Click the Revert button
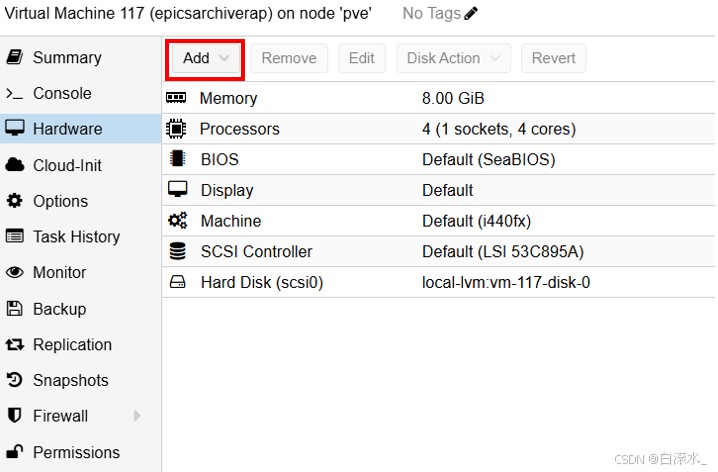 (553, 58)
